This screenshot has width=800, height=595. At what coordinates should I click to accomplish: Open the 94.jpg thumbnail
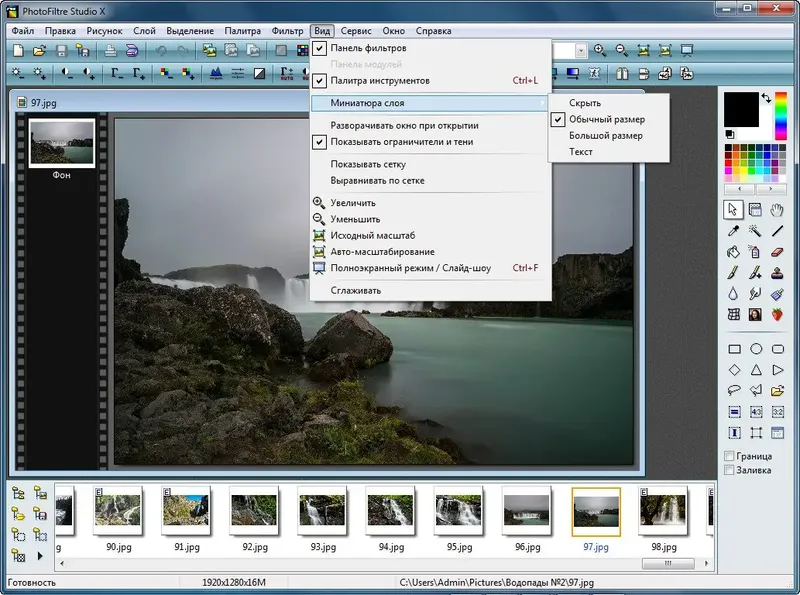[x=389, y=512]
